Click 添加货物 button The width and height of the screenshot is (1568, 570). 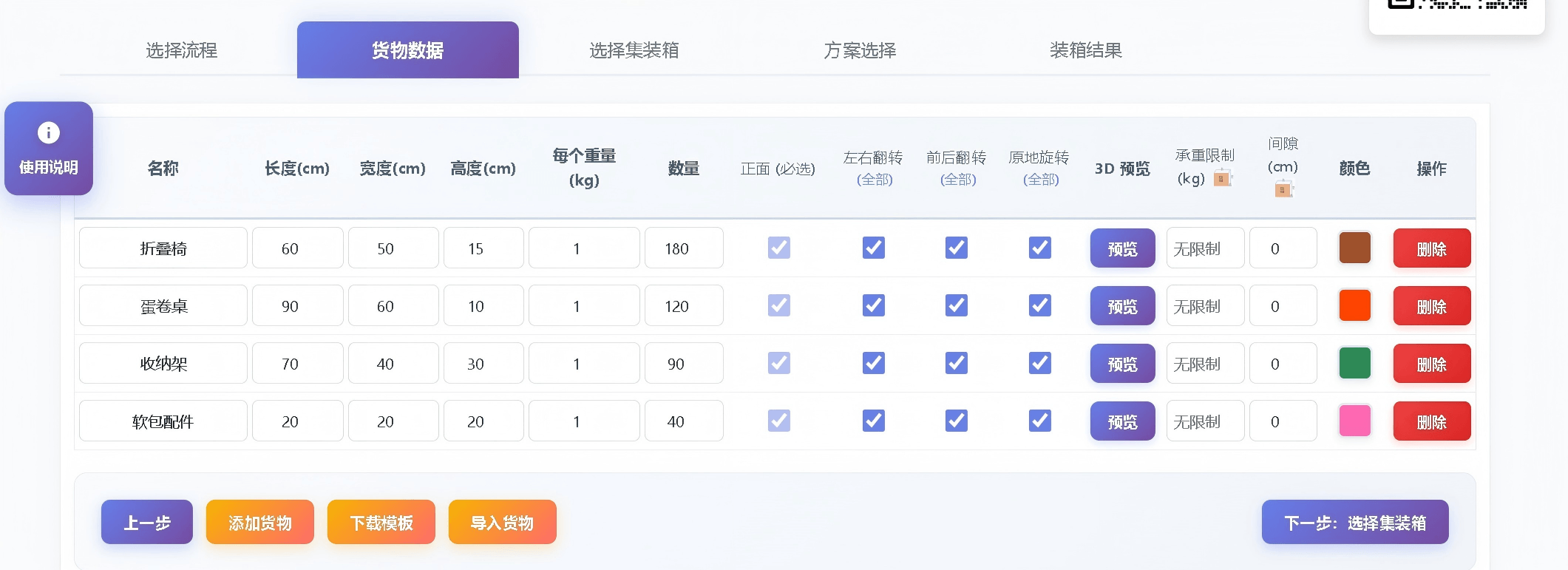(x=259, y=523)
